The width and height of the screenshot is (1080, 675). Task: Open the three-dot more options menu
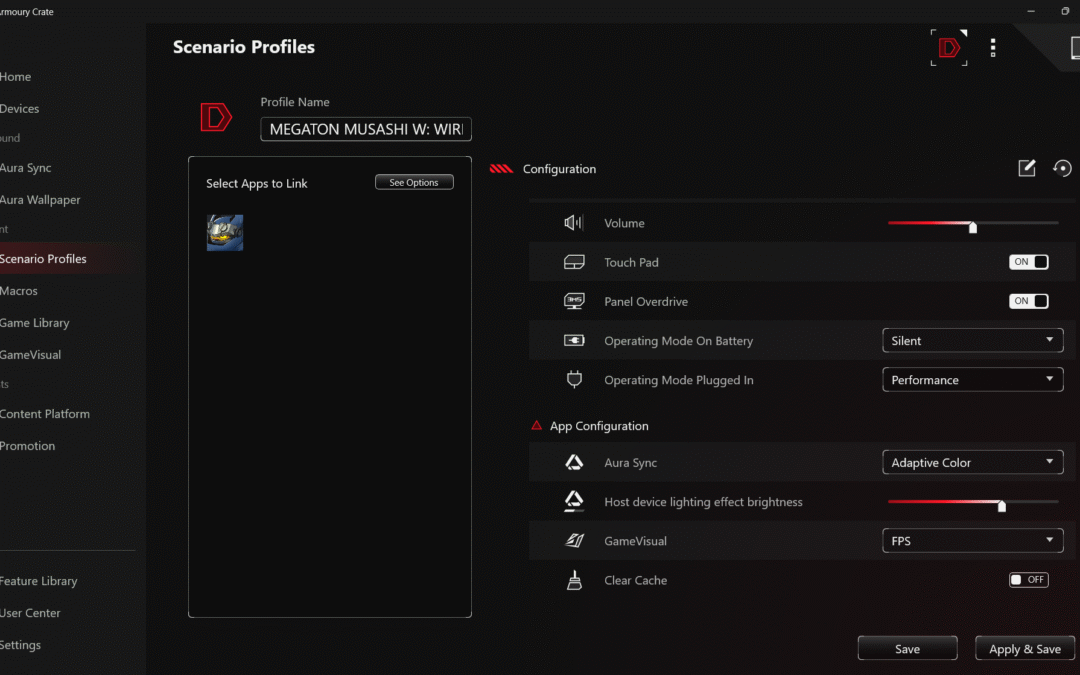pyautogui.click(x=993, y=48)
